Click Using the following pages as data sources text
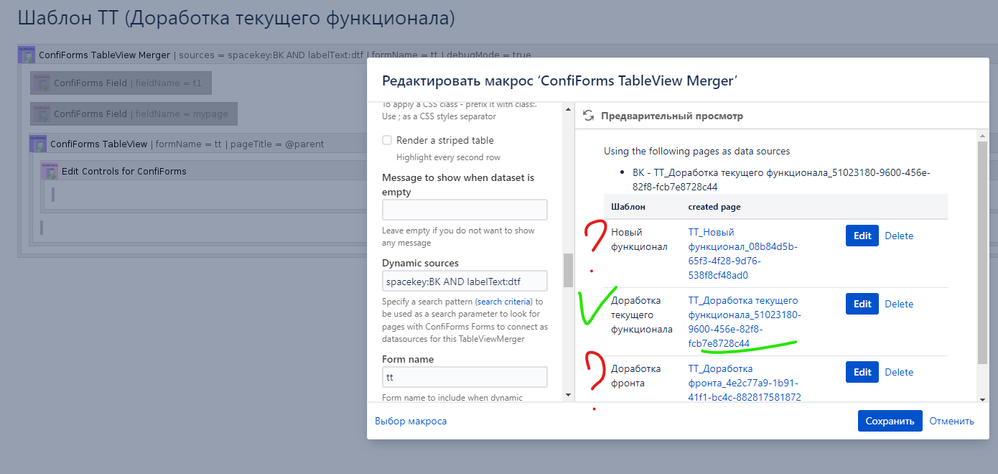This screenshot has height=474, width=998. point(697,151)
